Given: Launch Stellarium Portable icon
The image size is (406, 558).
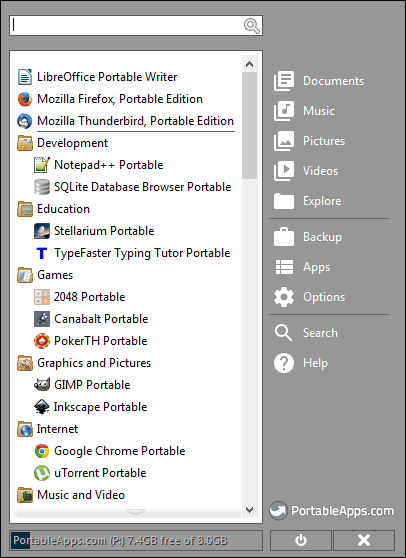Looking at the screenshot, I should point(42,231).
